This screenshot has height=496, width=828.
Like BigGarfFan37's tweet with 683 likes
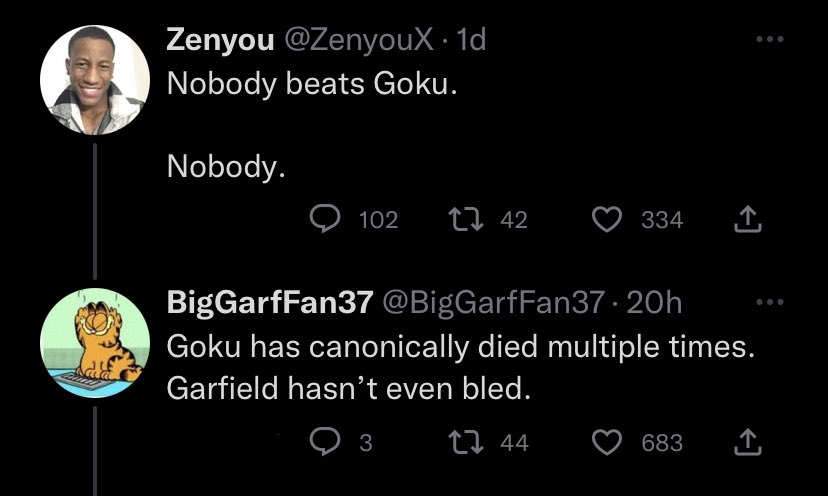coord(607,441)
